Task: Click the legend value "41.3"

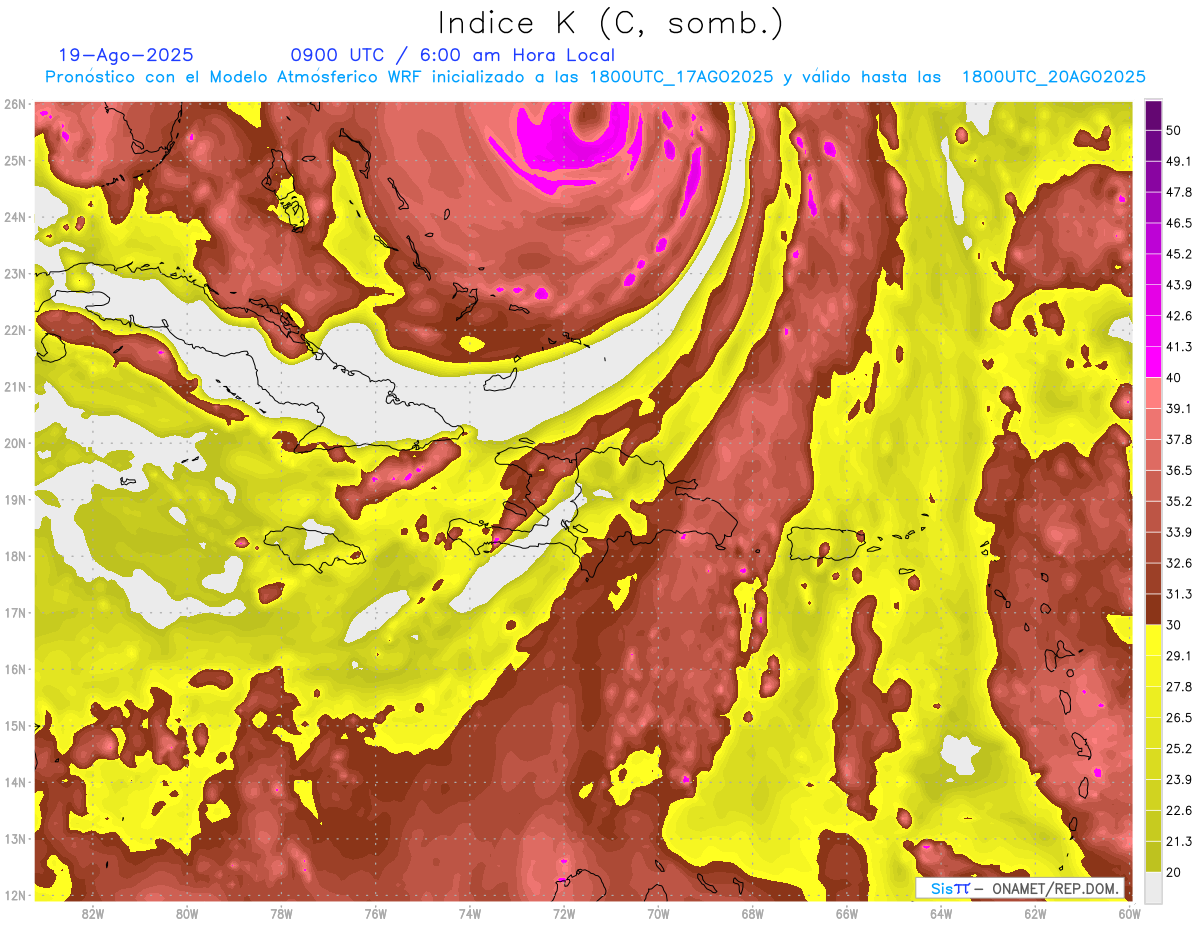Action: click(1179, 347)
